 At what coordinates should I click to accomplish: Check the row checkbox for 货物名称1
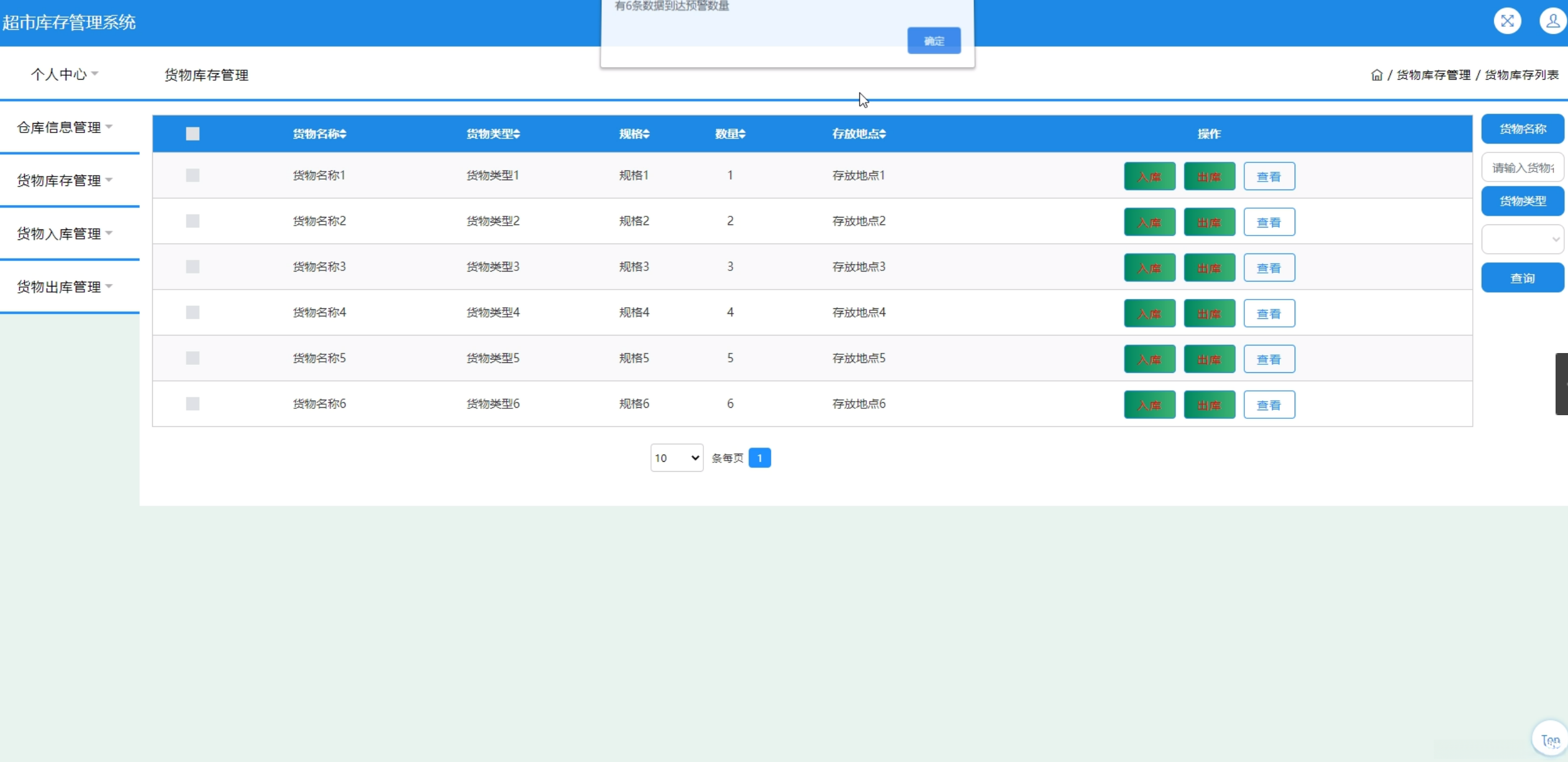pos(193,175)
